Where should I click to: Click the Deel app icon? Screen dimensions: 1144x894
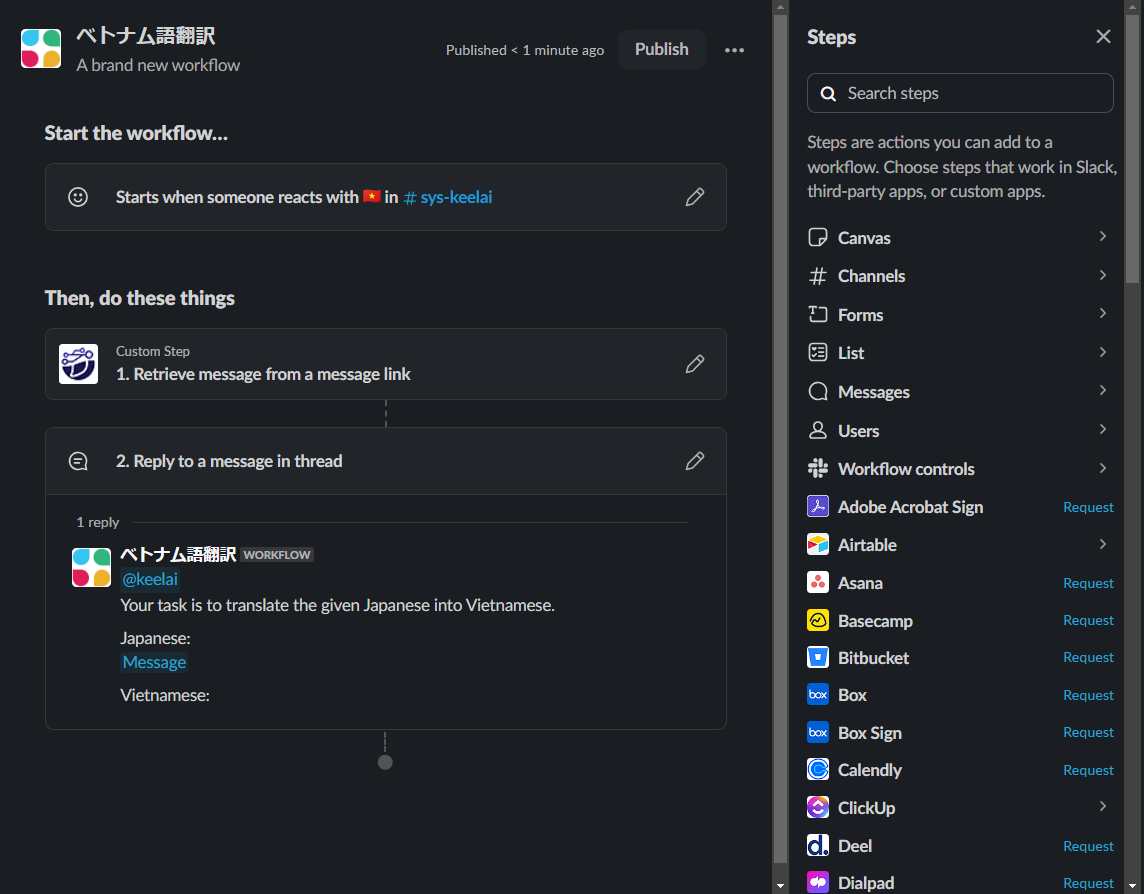[818, 845]
